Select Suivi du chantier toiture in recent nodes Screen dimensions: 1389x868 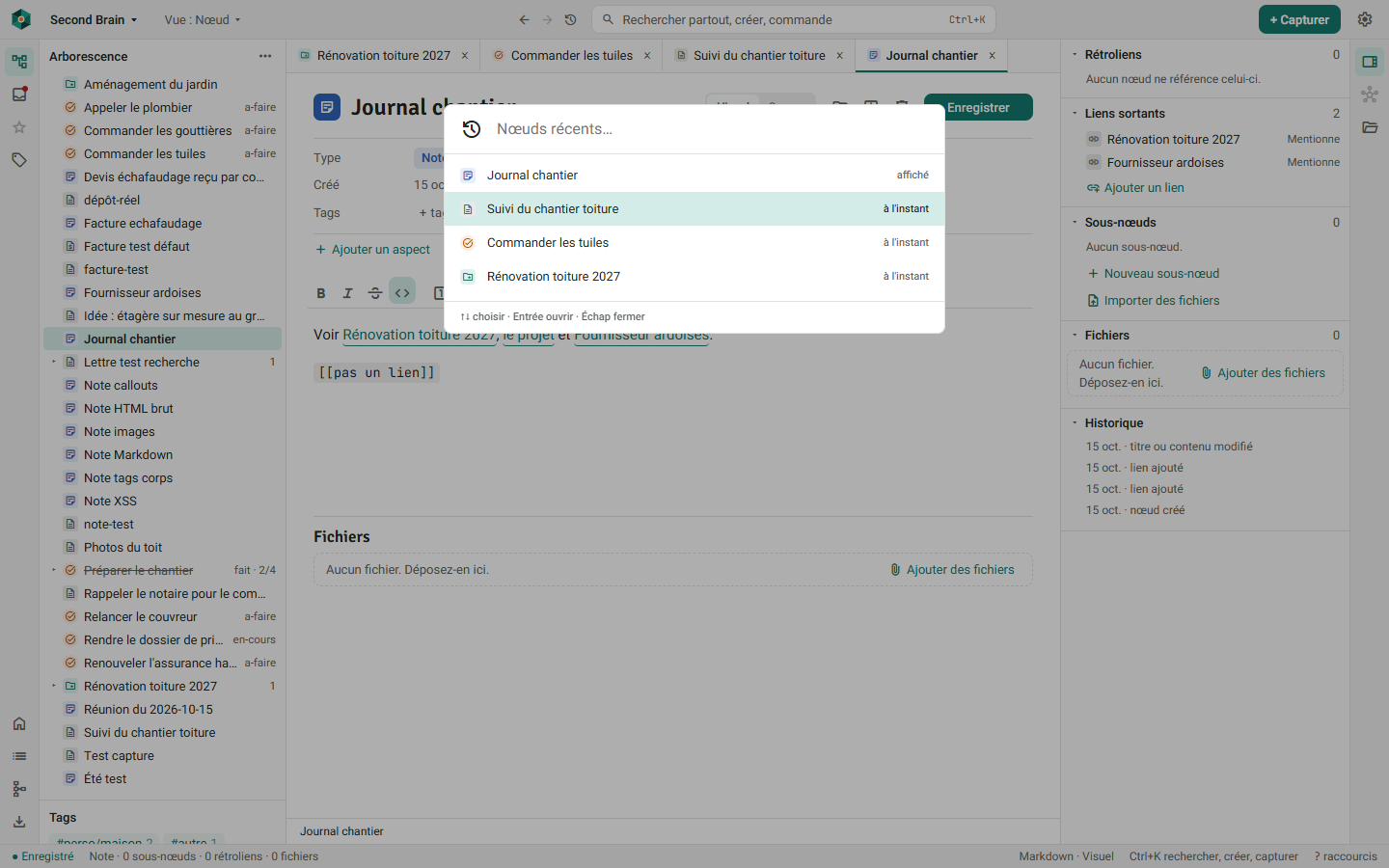click(x=694, y=209)
